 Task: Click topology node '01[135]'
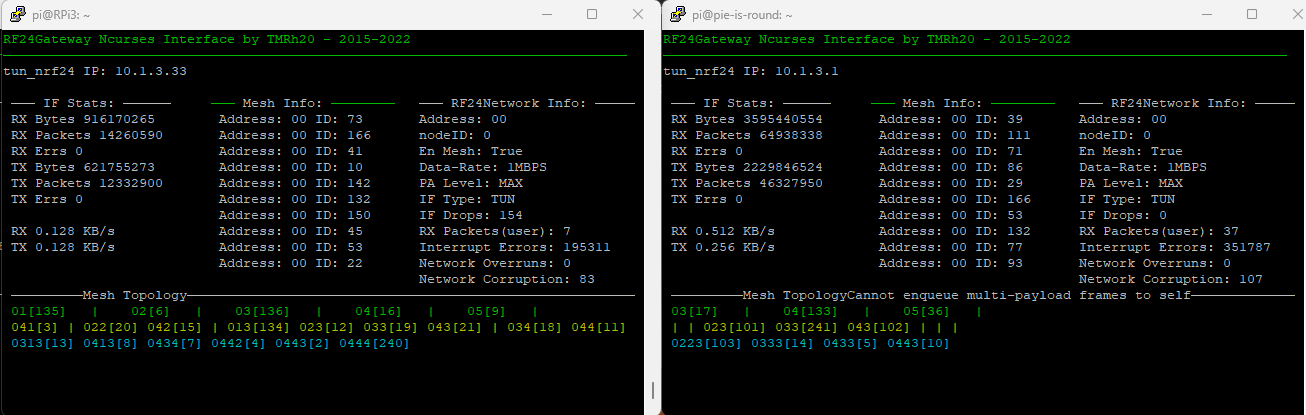(x=39, y=312)
